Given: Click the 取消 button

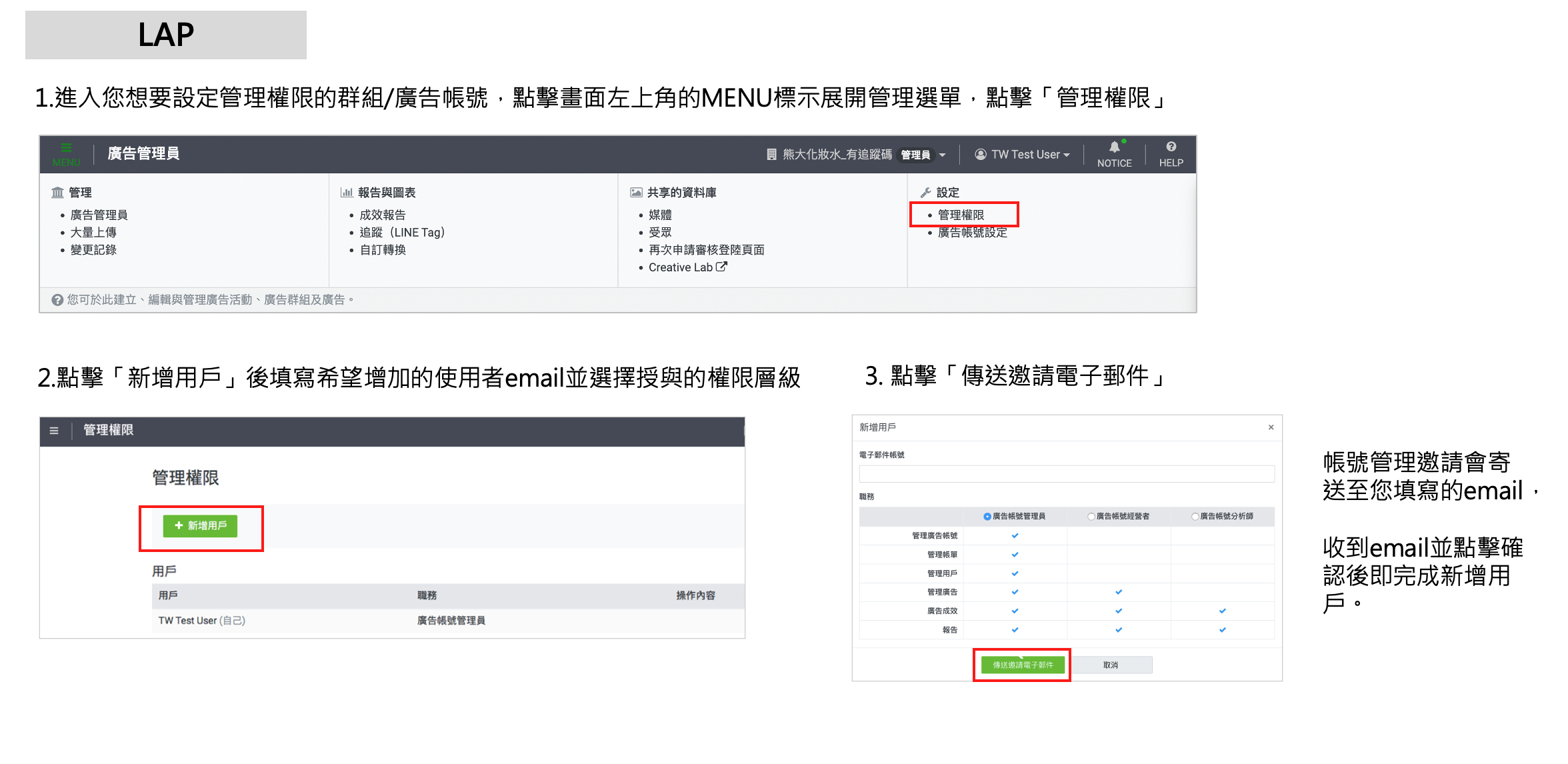Looking at the screenshot, I should (1111, 665).
